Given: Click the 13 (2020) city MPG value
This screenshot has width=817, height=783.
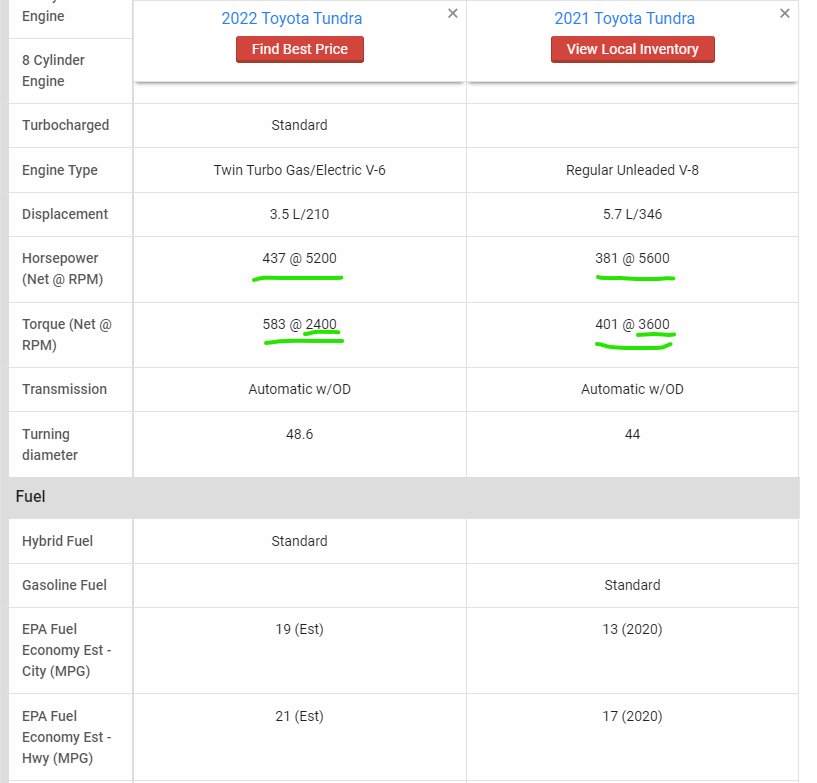Looking at the screenshot, I should [x=633, y=629].
